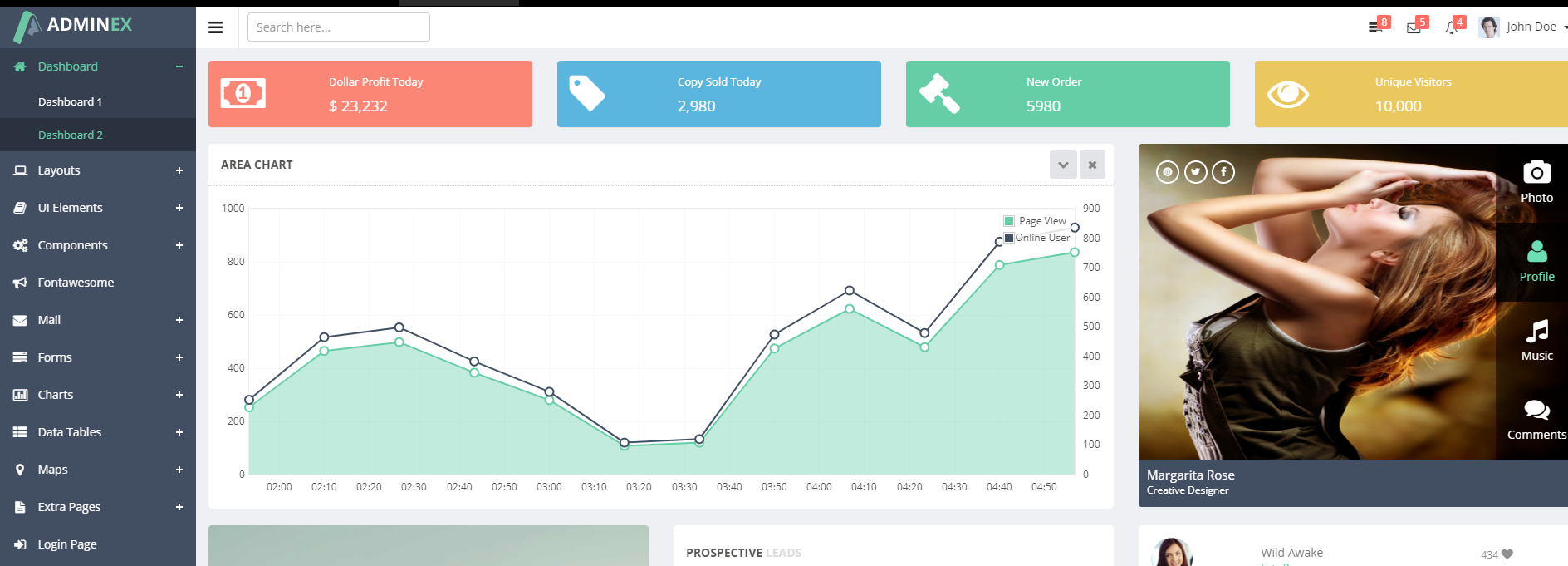Open the Comments speech bubble icon
The height and width of the screenshot is (566, 1568).
(1536, 411)
